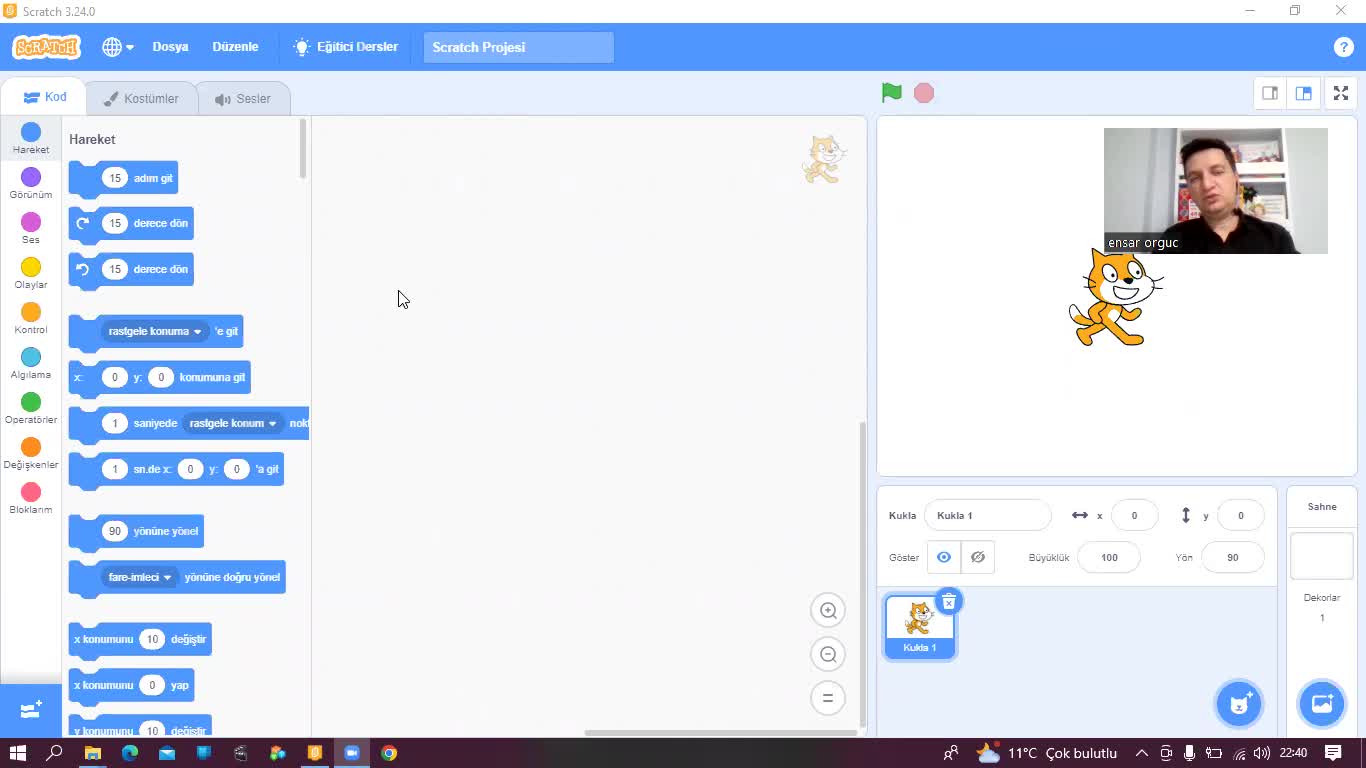Viewport: 1366px width, 768px height.
Task: Zoom in the code workspace
Action: tap(828, 610)
